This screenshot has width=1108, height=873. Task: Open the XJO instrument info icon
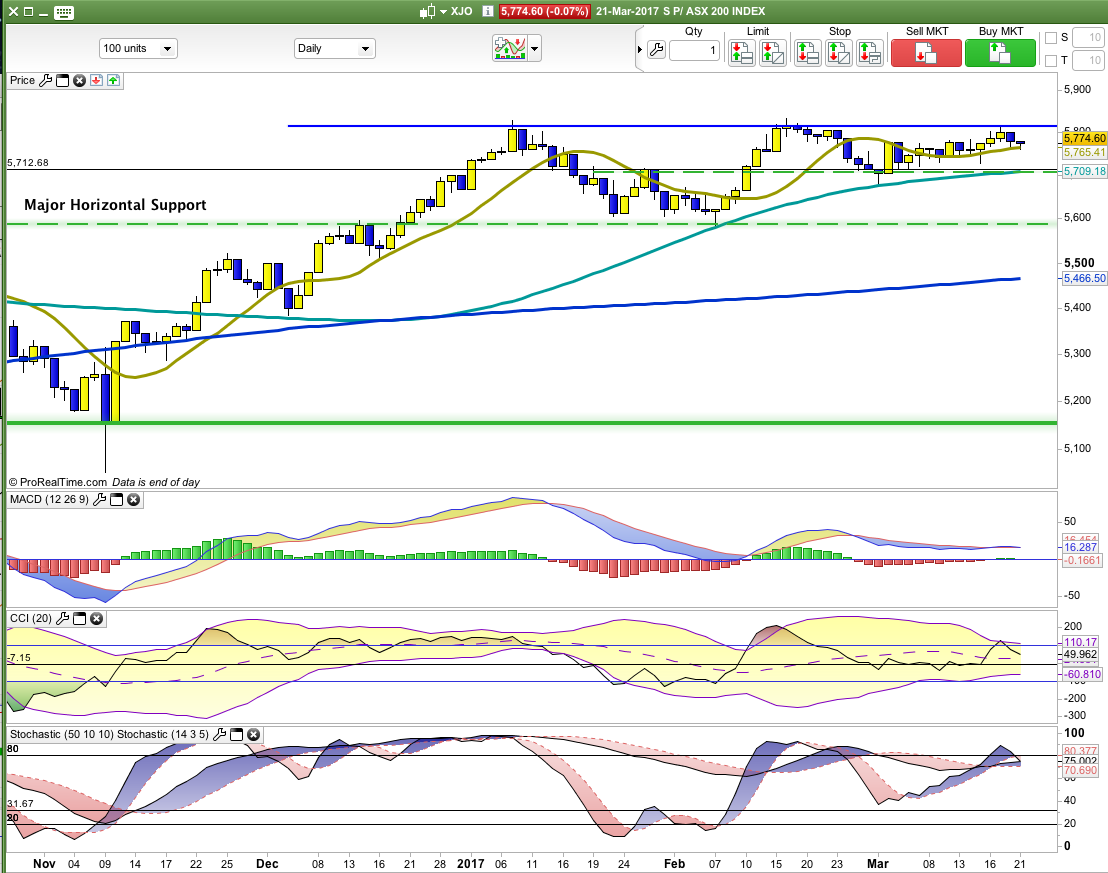(488, 11)
